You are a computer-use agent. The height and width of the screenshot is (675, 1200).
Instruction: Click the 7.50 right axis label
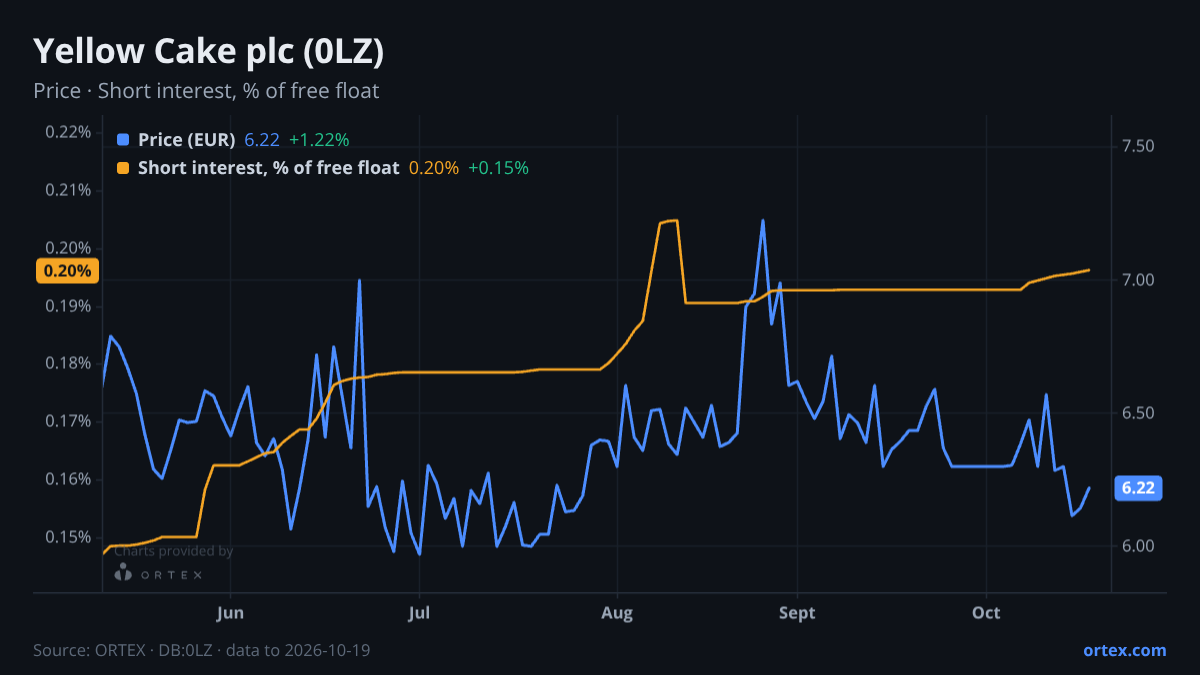click(1138, 146)
